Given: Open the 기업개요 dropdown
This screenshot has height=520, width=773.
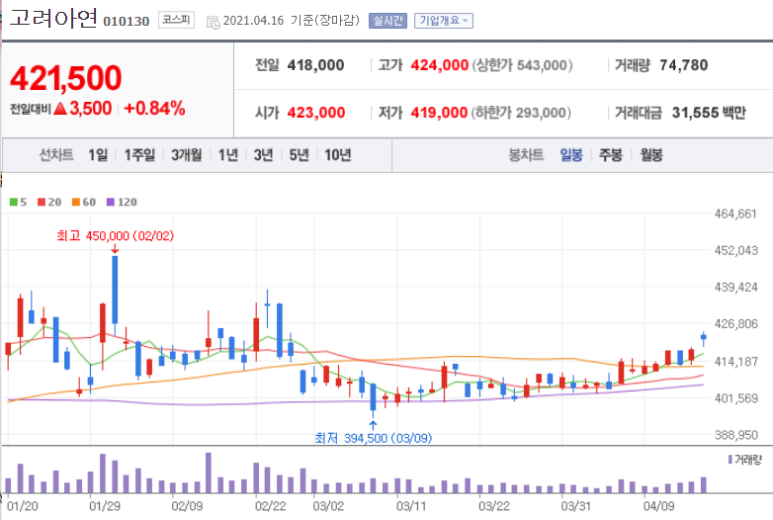Looking at the screenshot, I should click(443, 21).
